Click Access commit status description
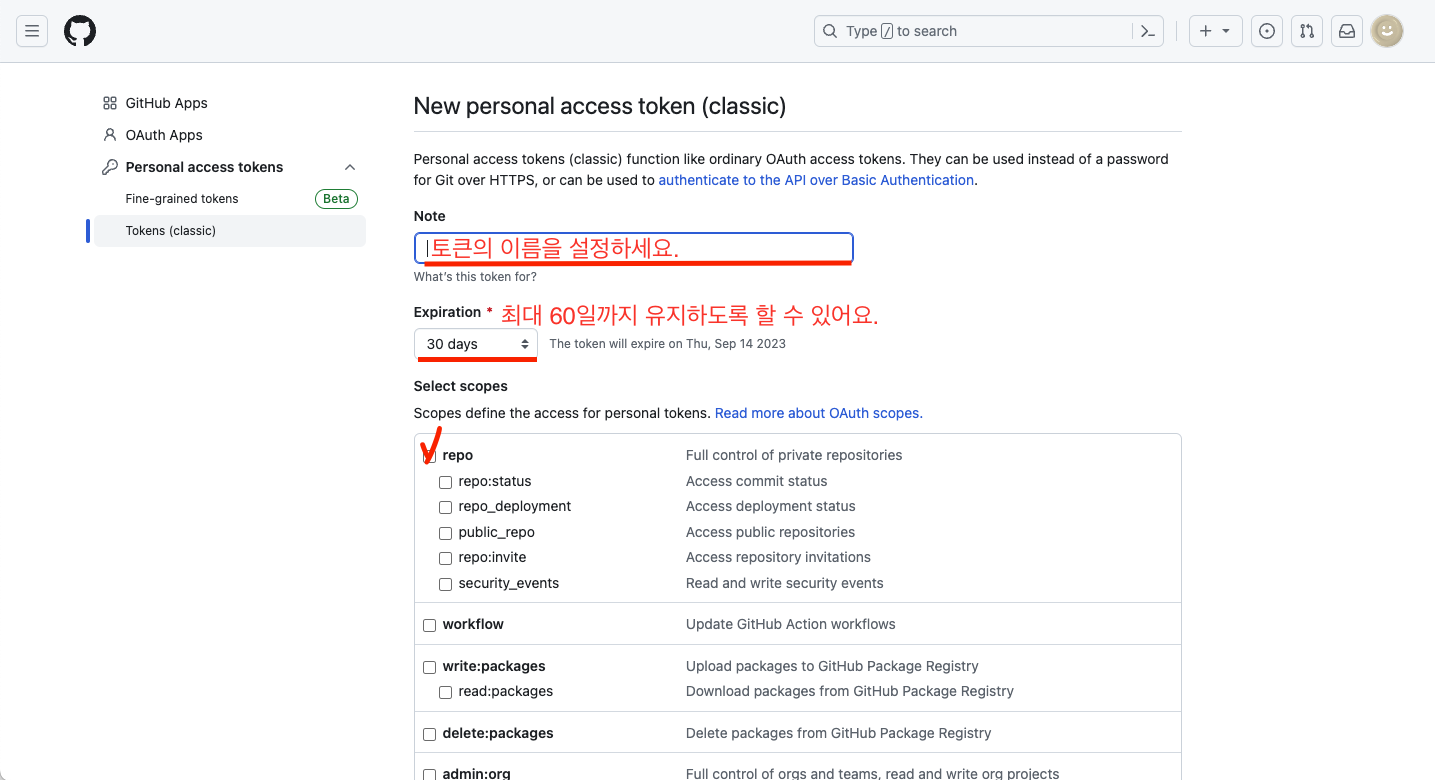The width and height of the screenshot is (1435, 780). pyautogui.click(x=757, y=481)
